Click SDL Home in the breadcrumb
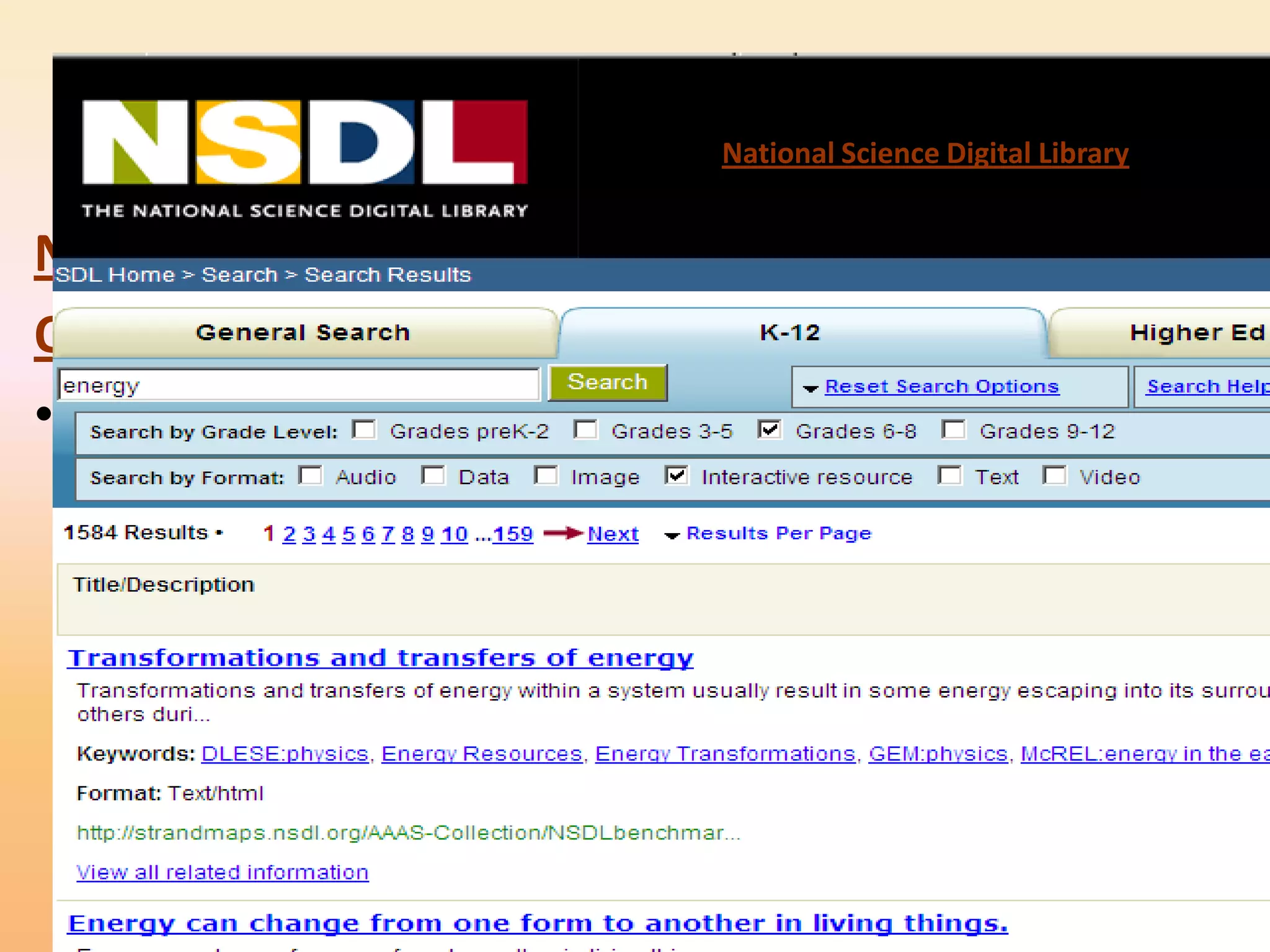 point(115,275)
